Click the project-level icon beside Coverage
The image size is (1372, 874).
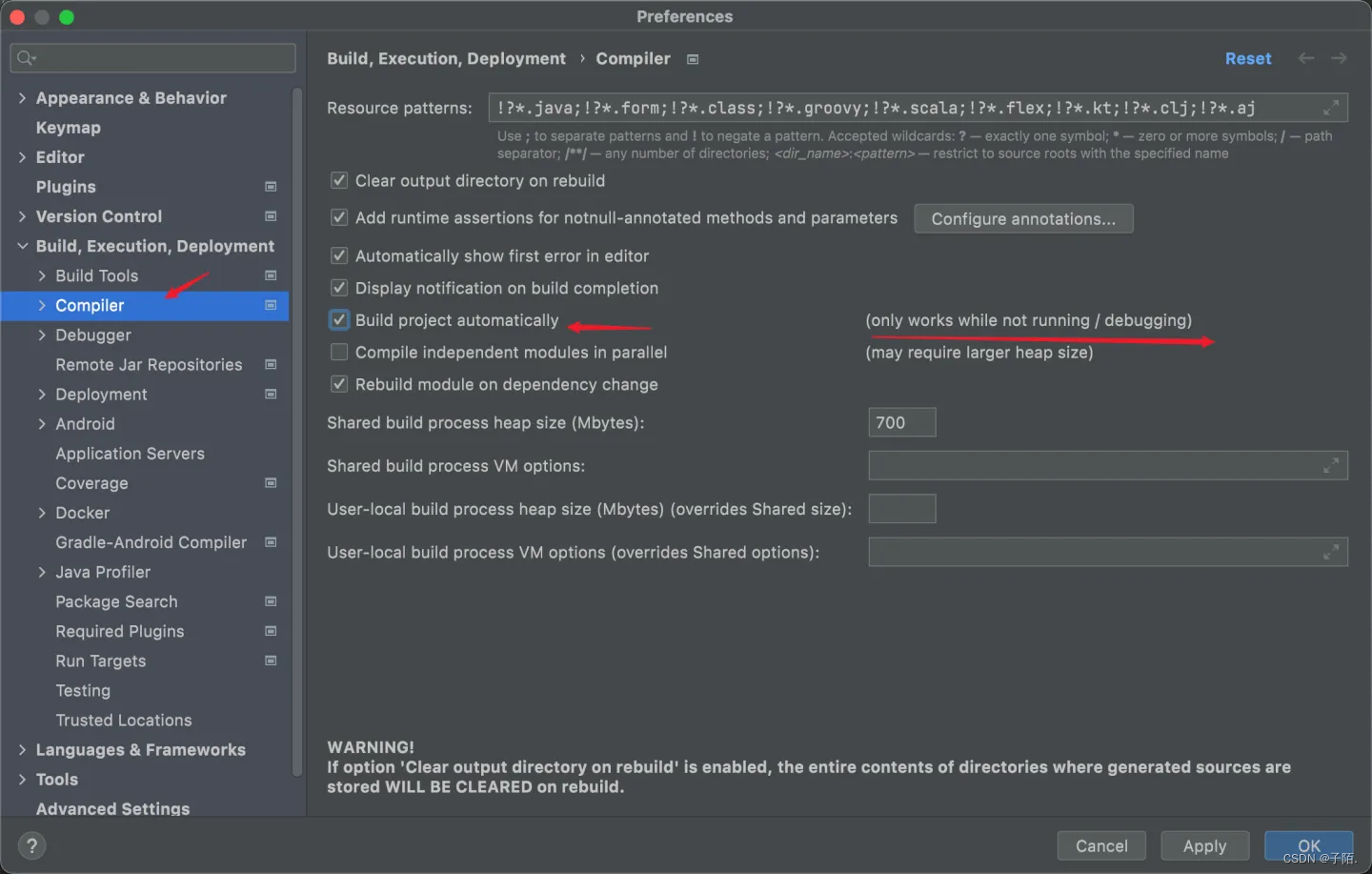point(271,483)
